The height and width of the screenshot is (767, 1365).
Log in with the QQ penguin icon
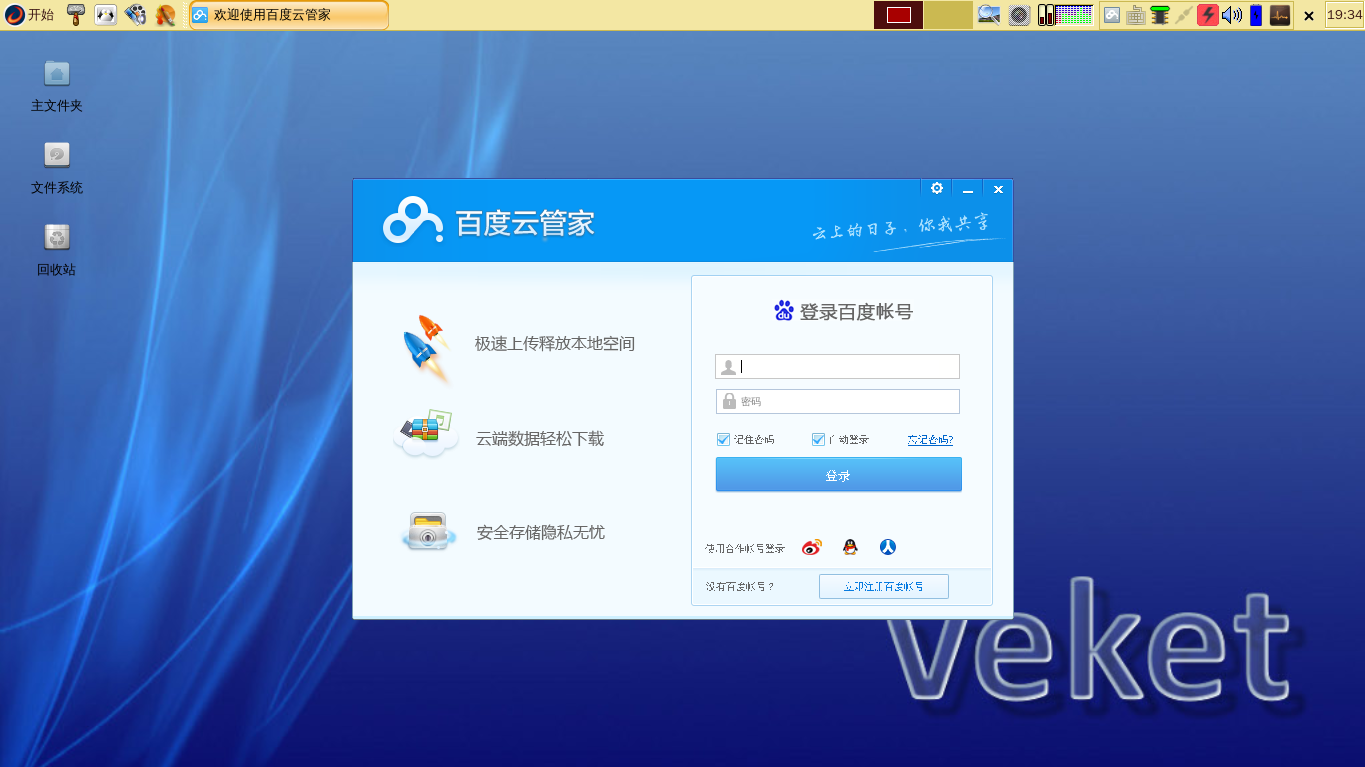848,547
